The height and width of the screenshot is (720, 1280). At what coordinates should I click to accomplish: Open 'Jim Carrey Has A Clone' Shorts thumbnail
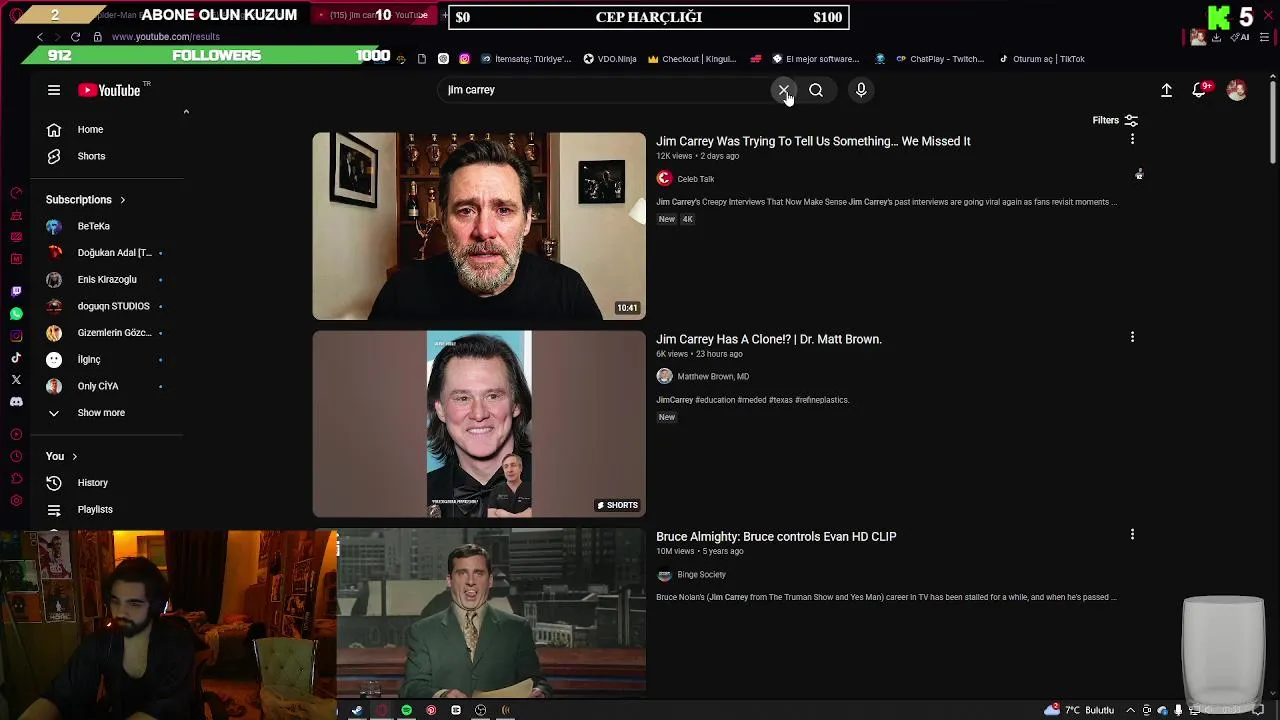479,424
